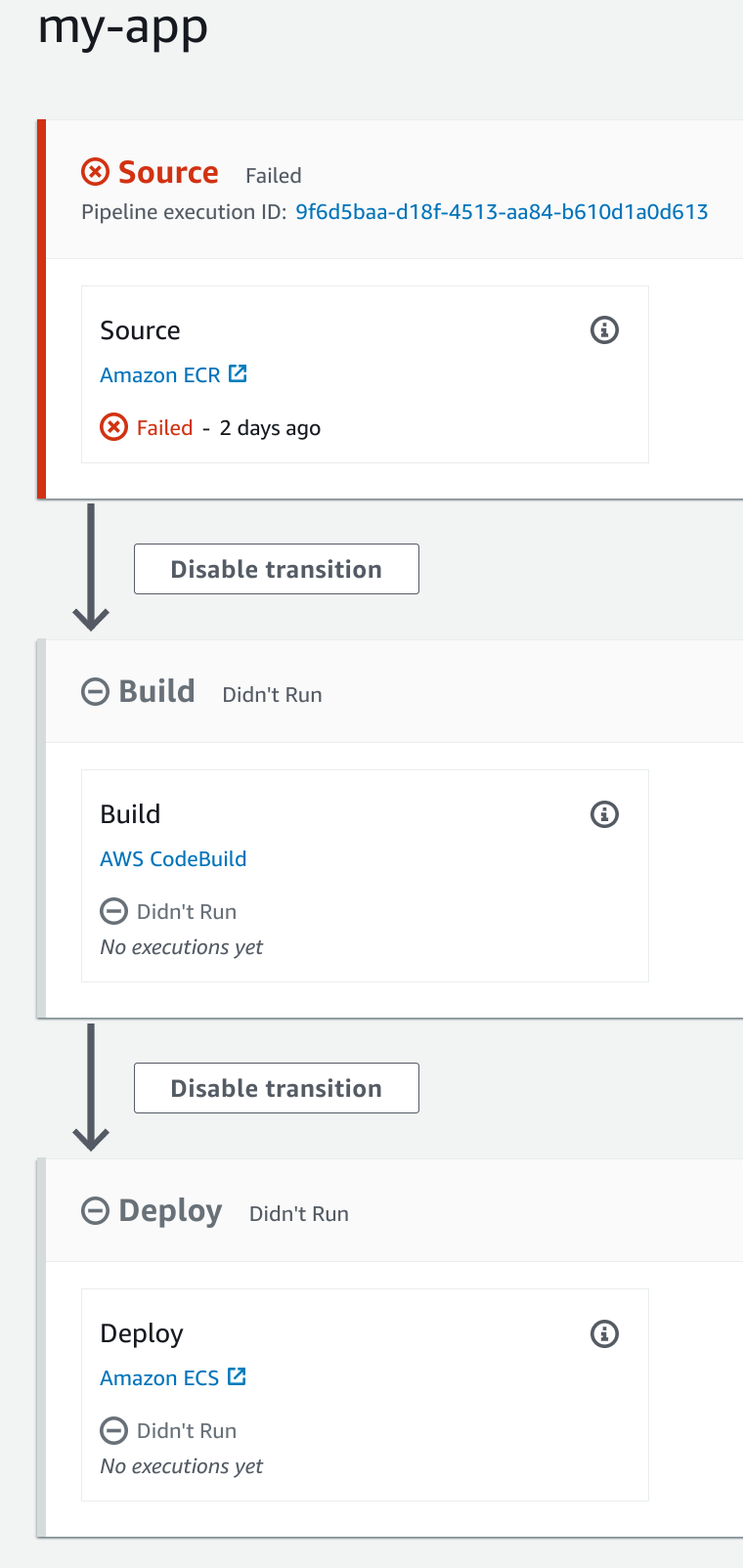Click the red Failed status text in Source action
Image resolution: width=743 pixels, height=1568 pixels.
tap(164, 428)
